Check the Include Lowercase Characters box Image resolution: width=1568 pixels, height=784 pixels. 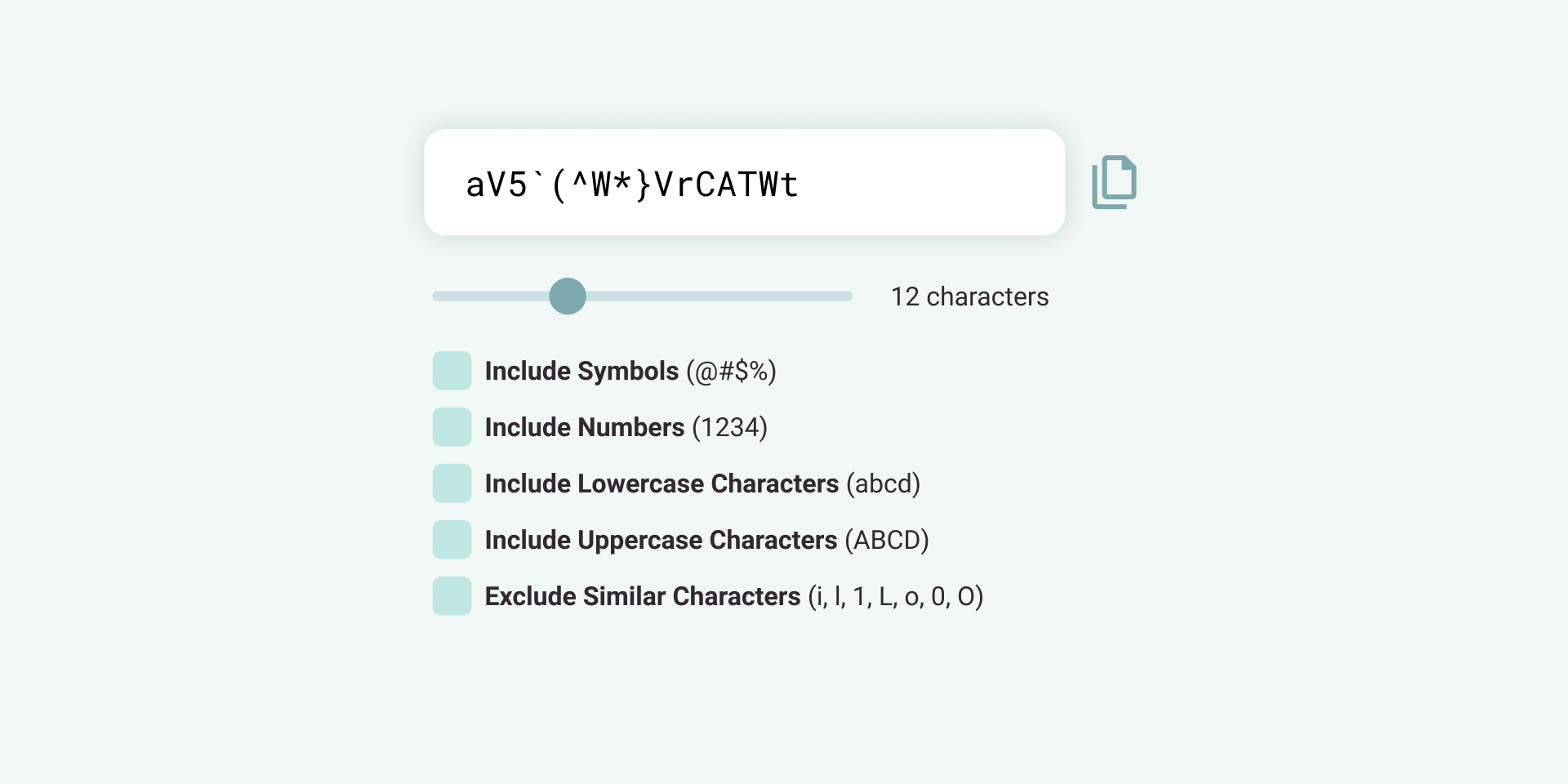click(x=452, y=483)
